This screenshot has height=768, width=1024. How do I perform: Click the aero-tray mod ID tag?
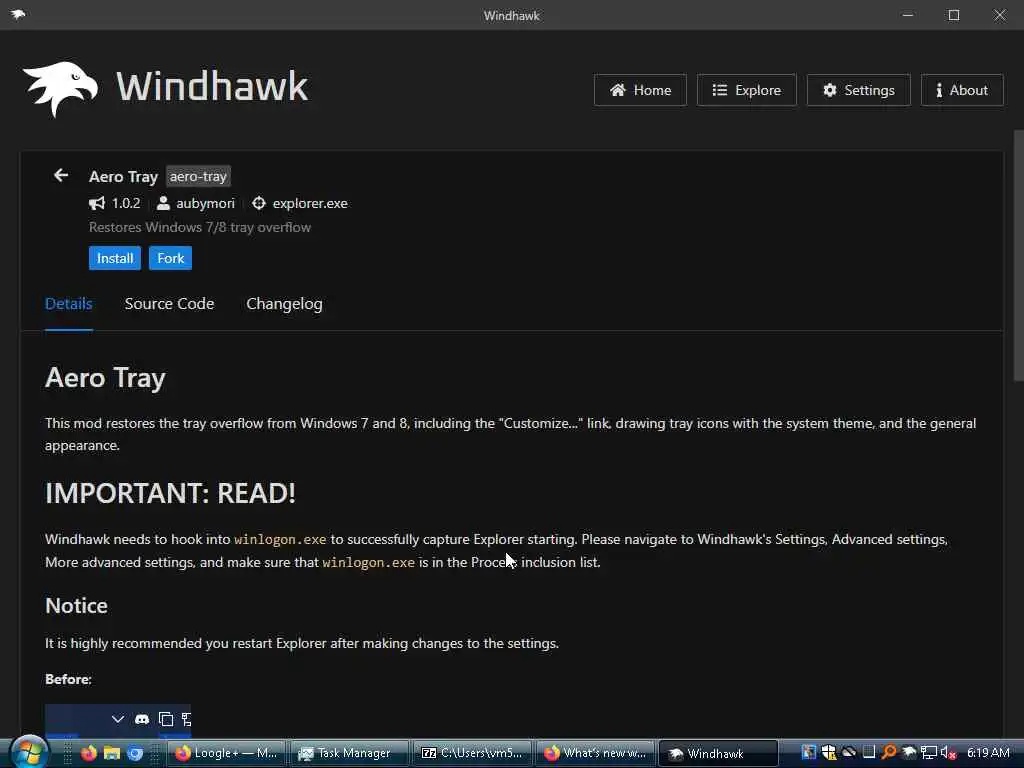tap(198, 176)
